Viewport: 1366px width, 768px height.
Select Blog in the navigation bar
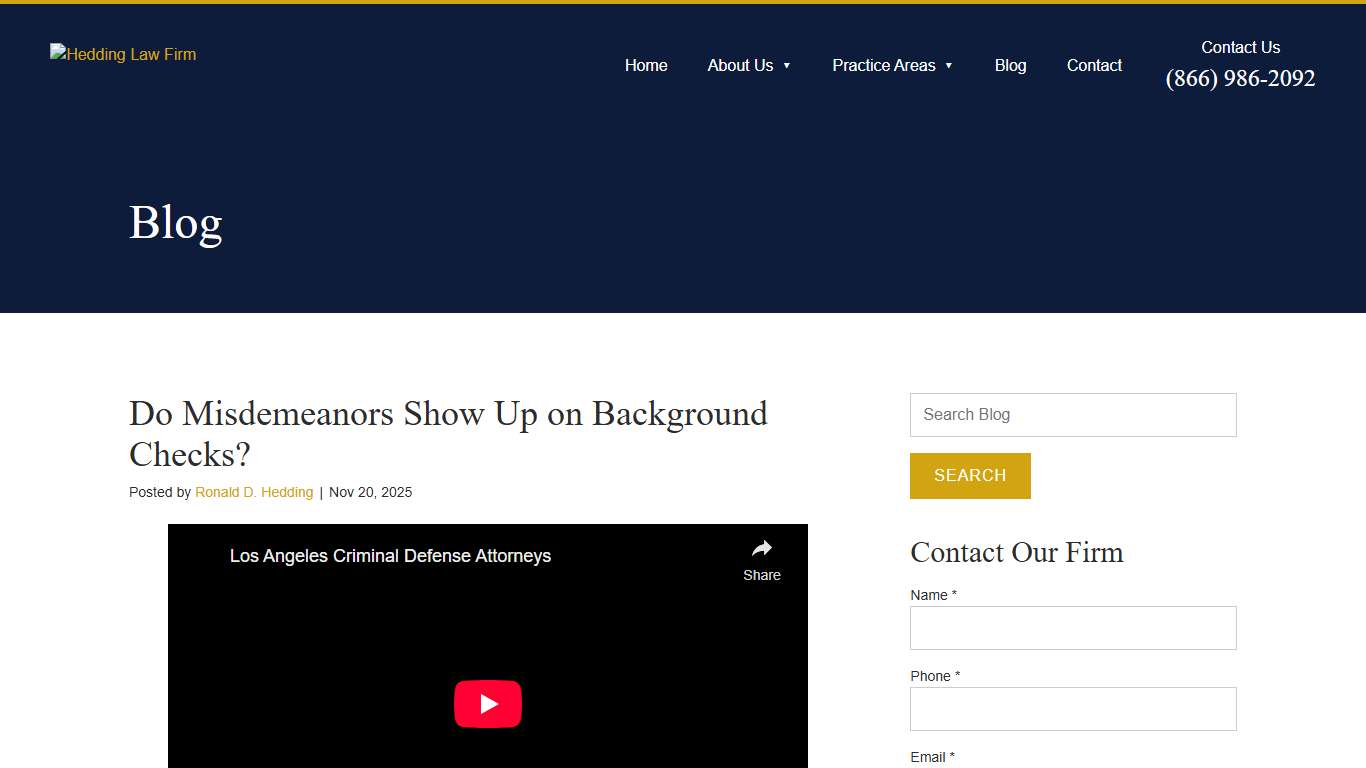[1010, 65]
